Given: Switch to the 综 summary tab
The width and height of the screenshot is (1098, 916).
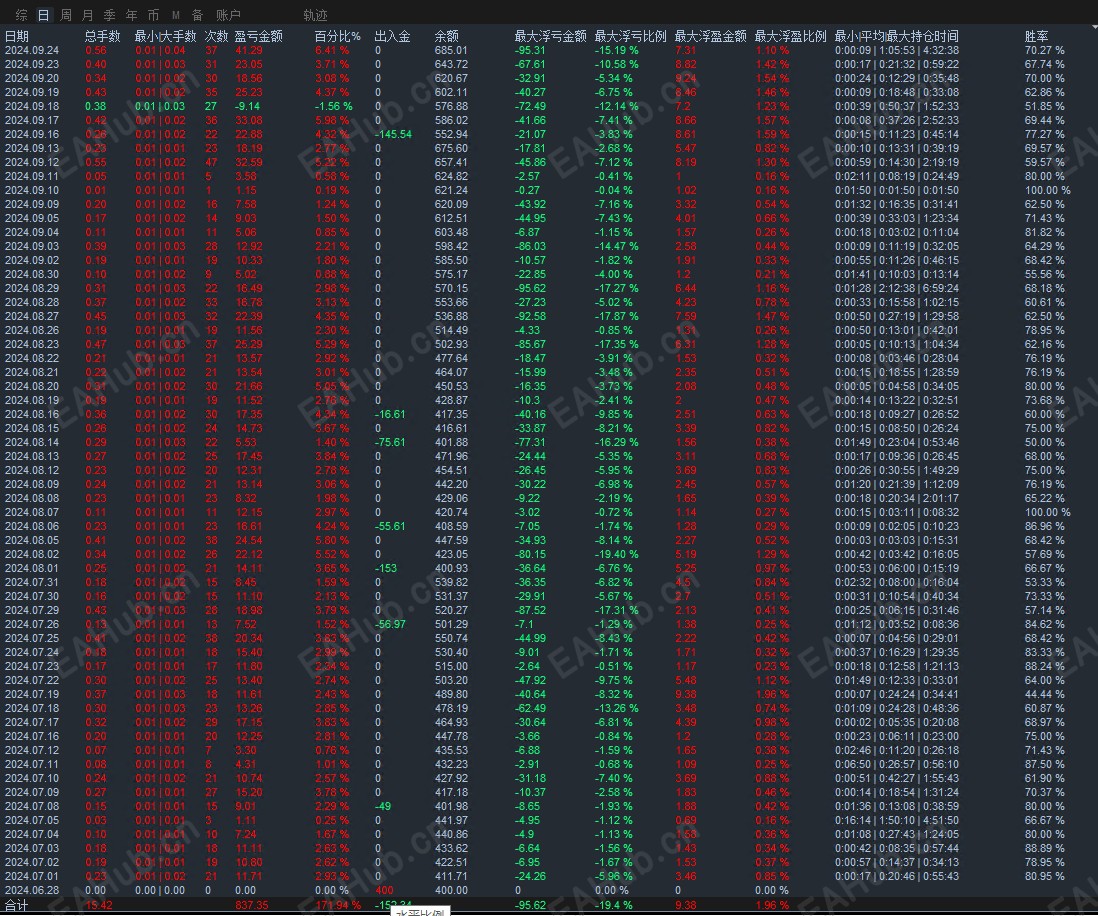Looking at the screenshot, I should (22, 15).
